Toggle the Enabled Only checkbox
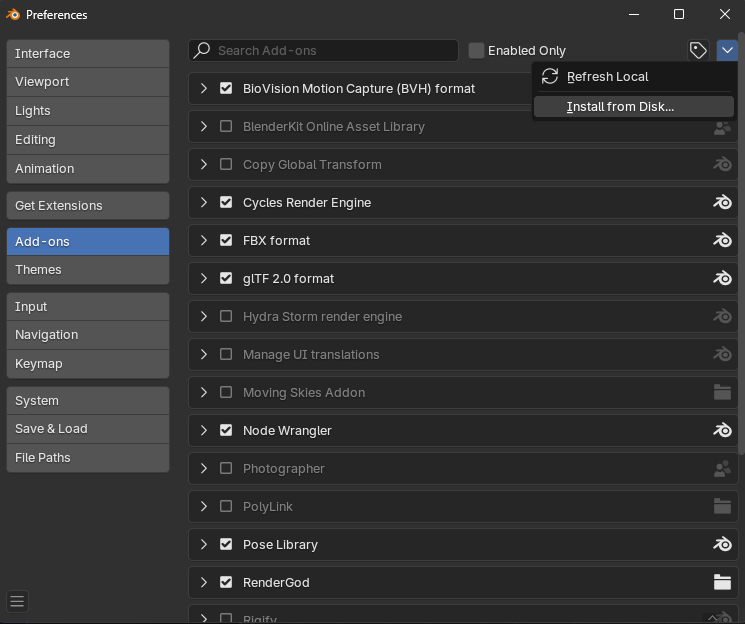 (x=476, y=50)
